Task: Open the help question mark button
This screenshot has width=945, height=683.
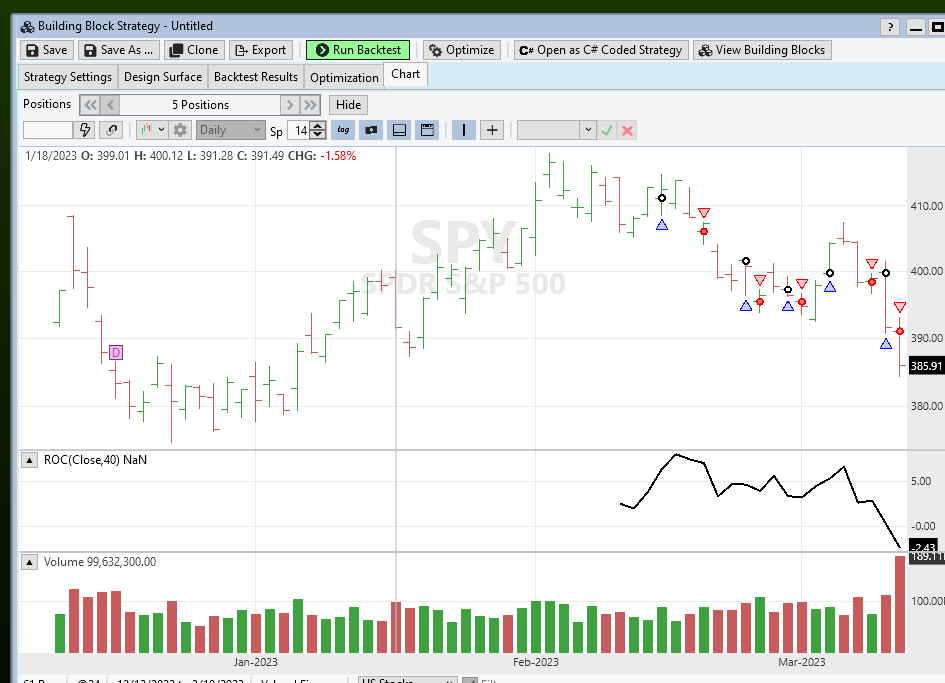Action: (890, 27)
